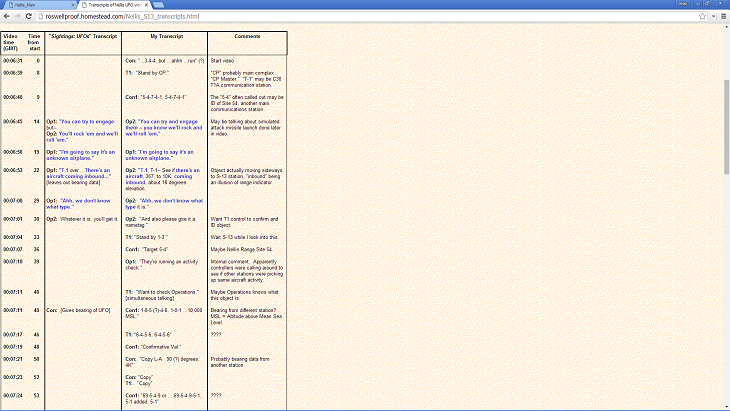The image size is (730, 411).
Task: Switch to the Nellis_Main tab
Action: (35, 5)
